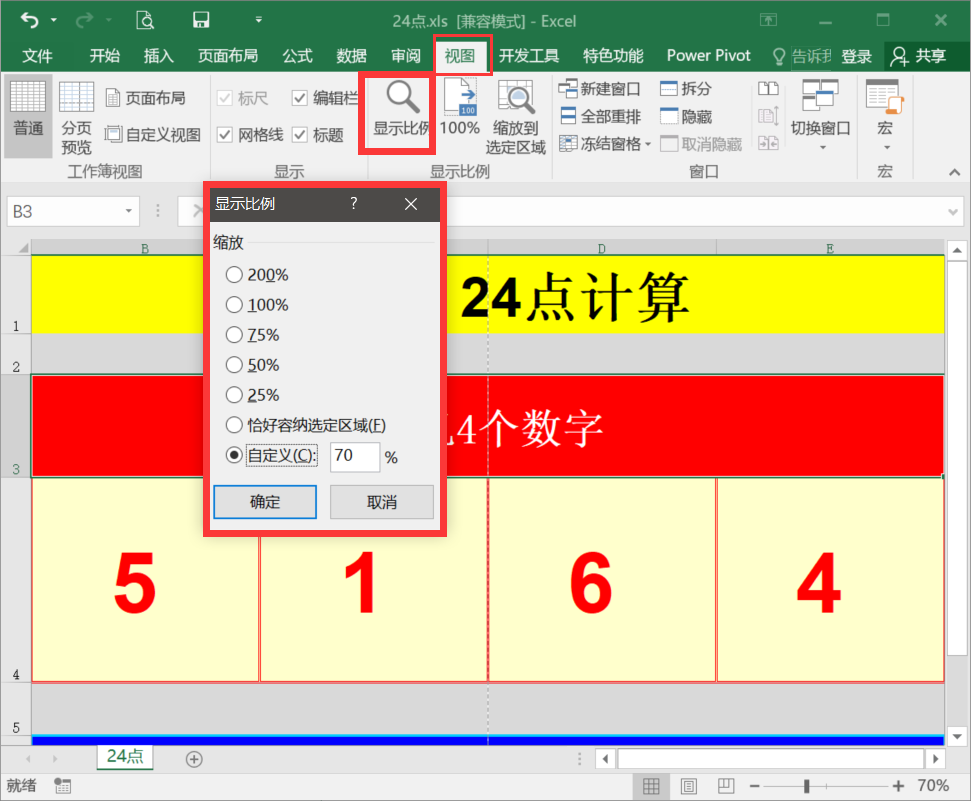
Task: Click the zoom out minus button
Action: (x=754, y=786)
